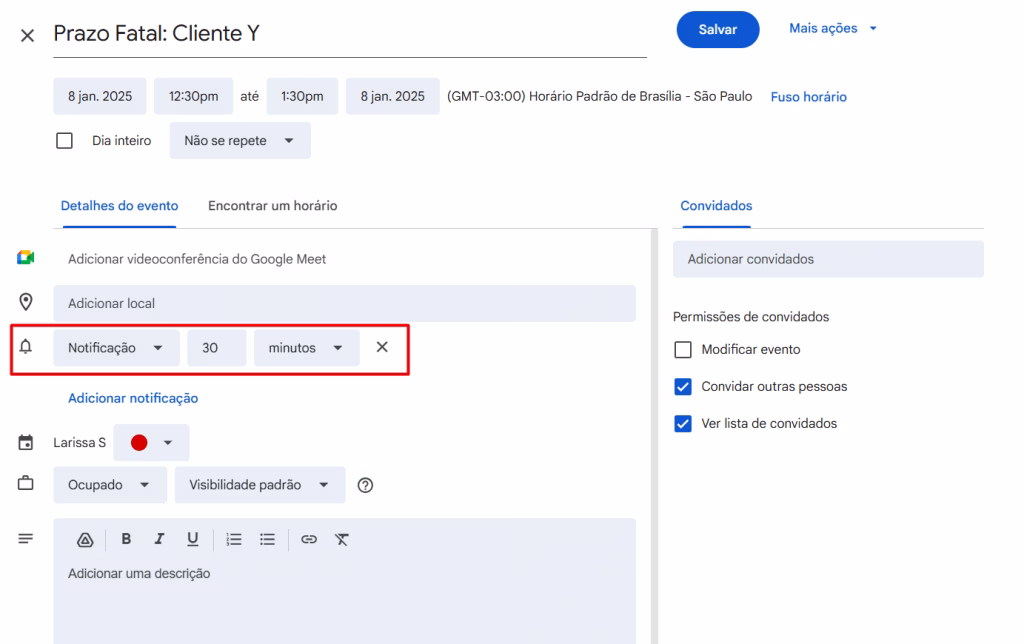Image resolution: width=1024 pixels, height=644 pixels.
Task: Open the end date 8 jan. 2025
Action: click(392, 96)
